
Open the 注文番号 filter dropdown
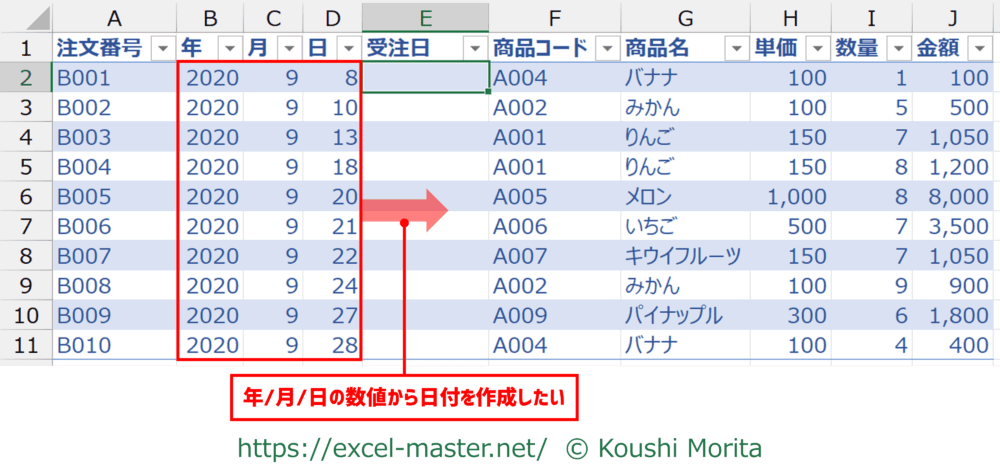[x=161, y=49]
